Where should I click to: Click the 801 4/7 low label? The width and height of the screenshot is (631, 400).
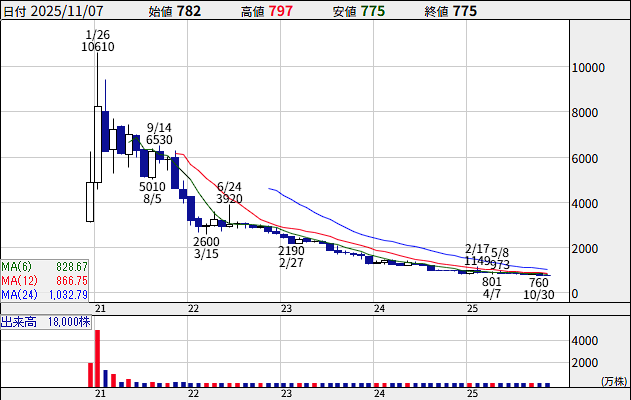(x=492, y=287)
